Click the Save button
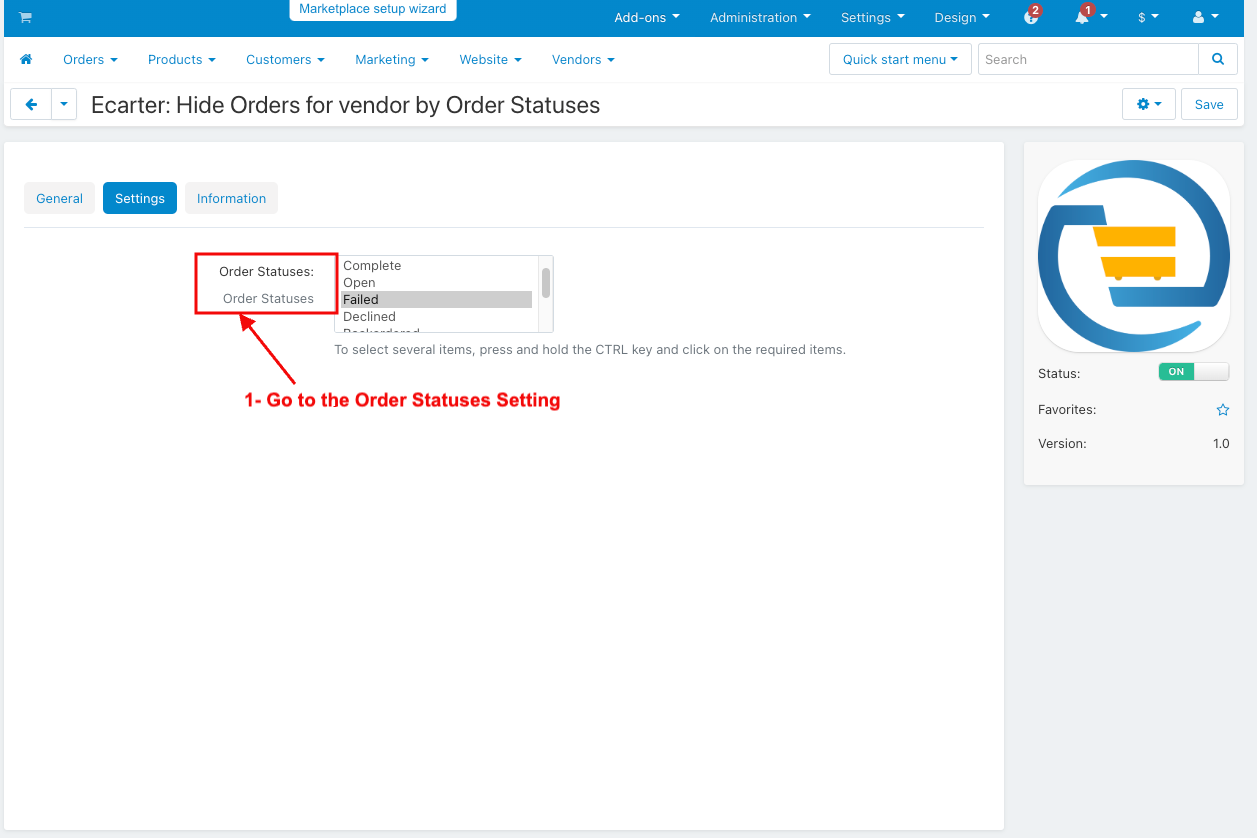1257x838 pixels. (x=1209, y=104)
